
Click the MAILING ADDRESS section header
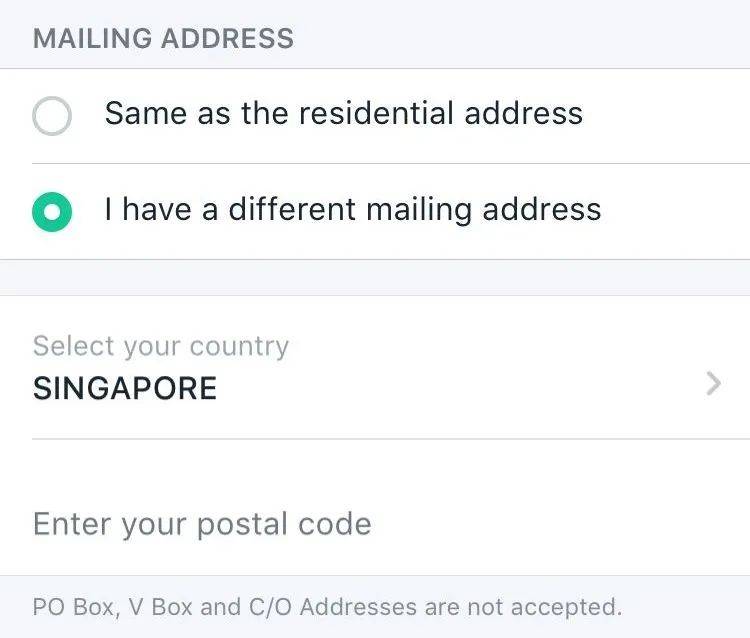pyautogui.click(x=163, y=39)
